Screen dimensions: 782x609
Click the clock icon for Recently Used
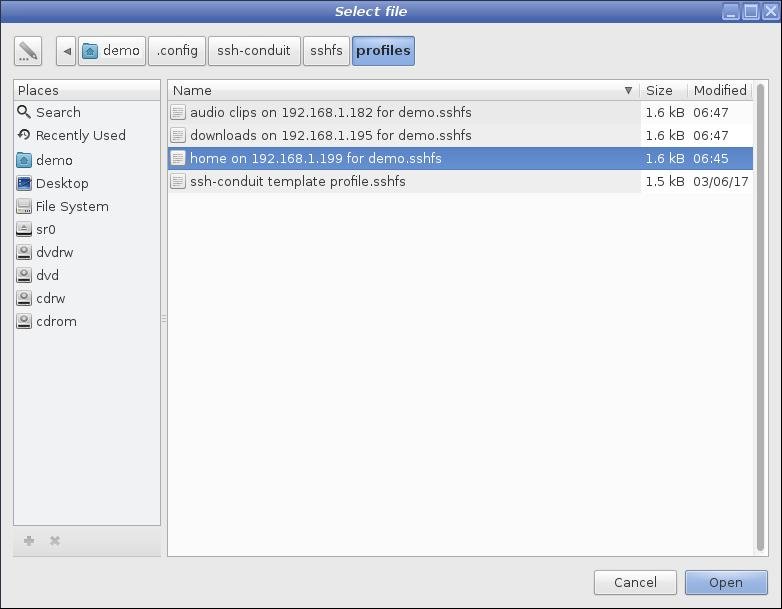tap(23, 135)
